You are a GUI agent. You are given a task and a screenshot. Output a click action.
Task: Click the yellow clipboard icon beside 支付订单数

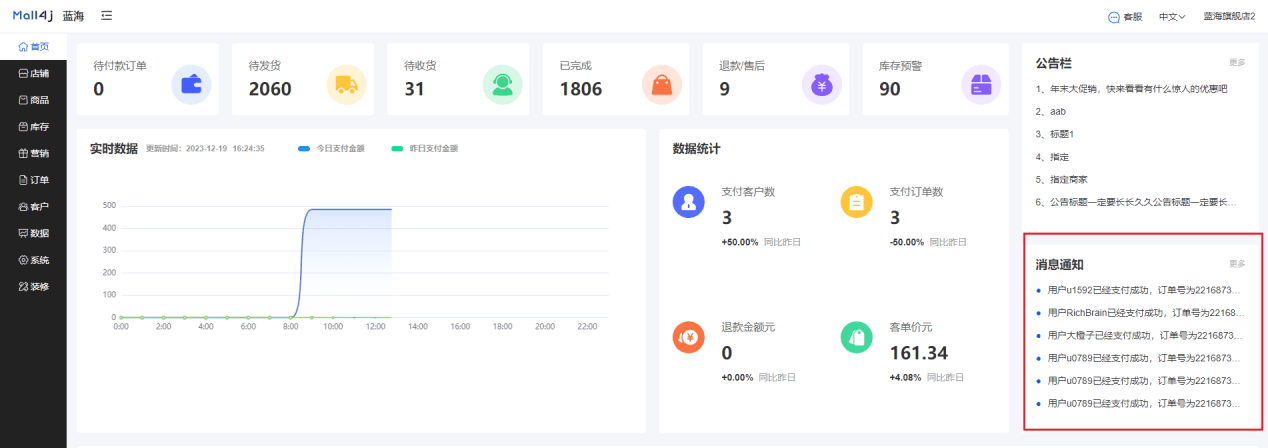pos(857,202)
